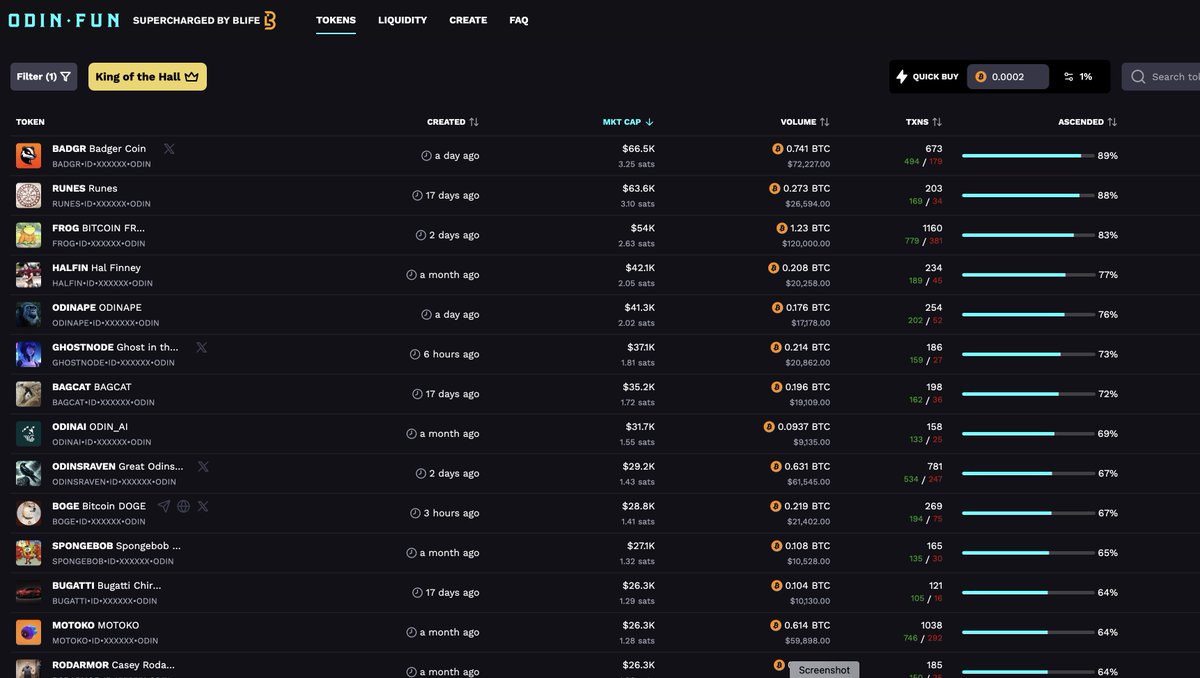Sort the table by Ascended percent
The width and height of the screenshot is (1200, 678).
click(x=1088, y=122)
